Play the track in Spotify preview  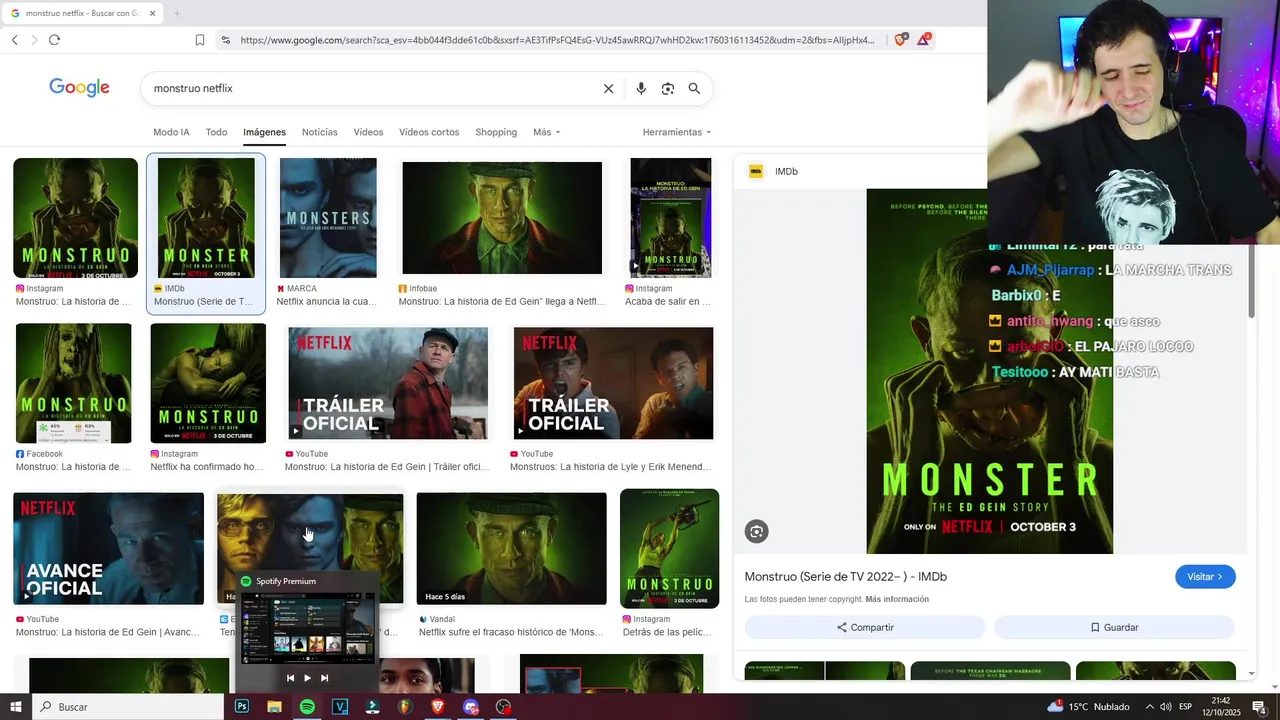click(x=307, y=678)
